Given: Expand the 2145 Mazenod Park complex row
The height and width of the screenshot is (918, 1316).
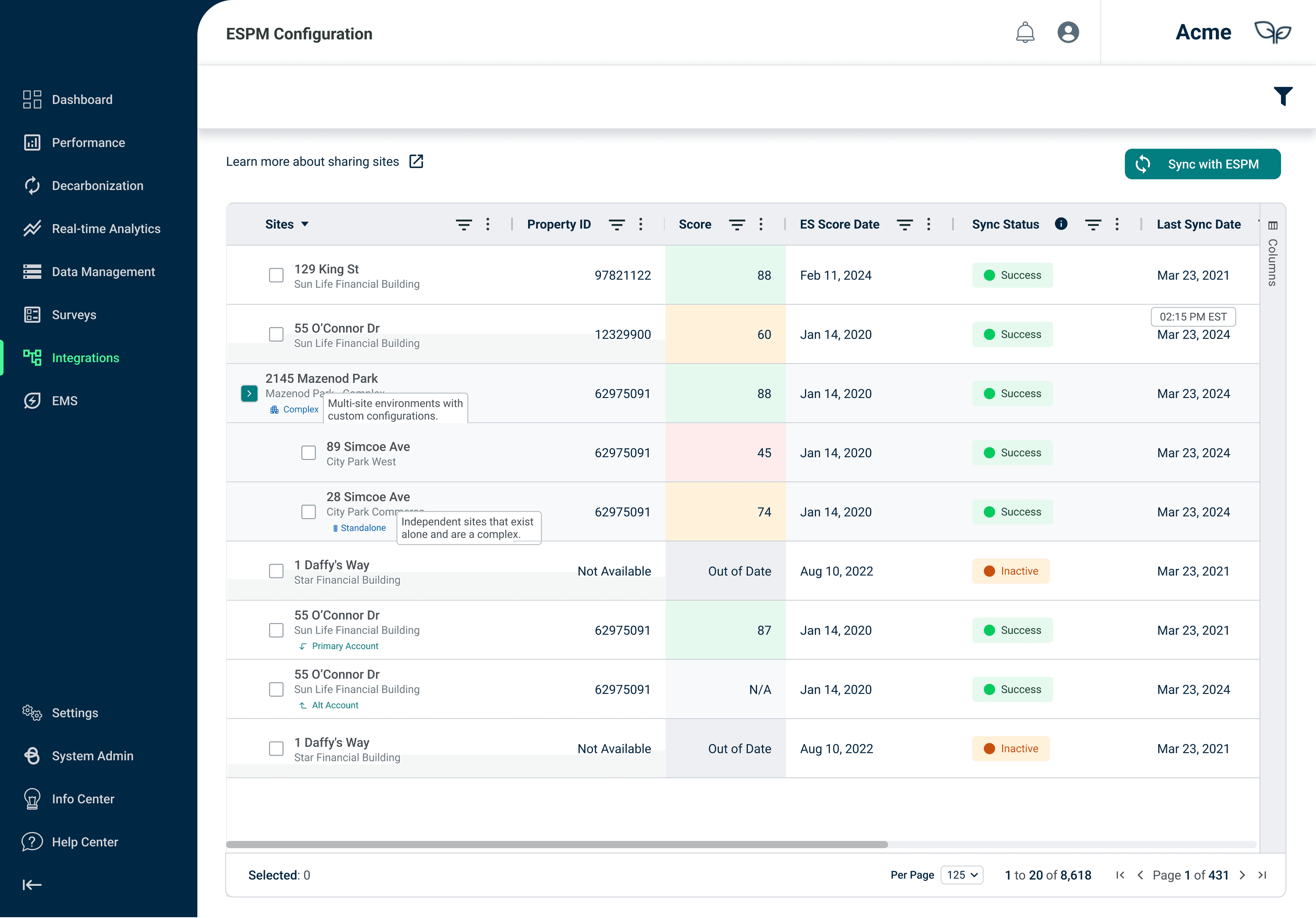Looking at the screenshot, I should pos(249,394).
